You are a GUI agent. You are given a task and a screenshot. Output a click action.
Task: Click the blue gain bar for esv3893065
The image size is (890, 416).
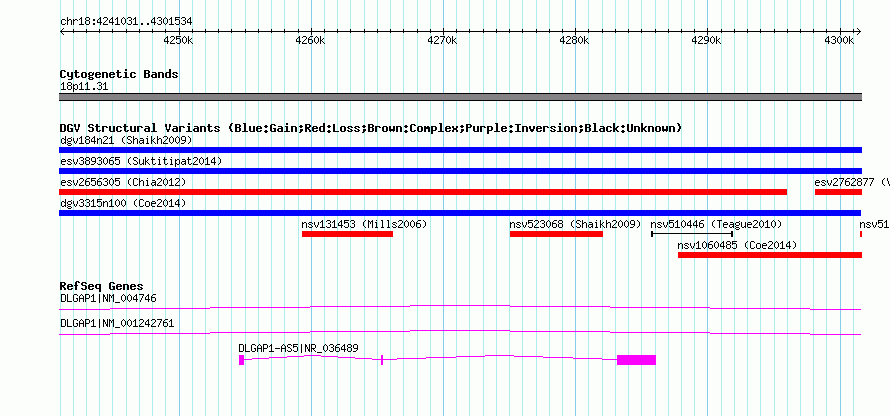pos(460,171)
